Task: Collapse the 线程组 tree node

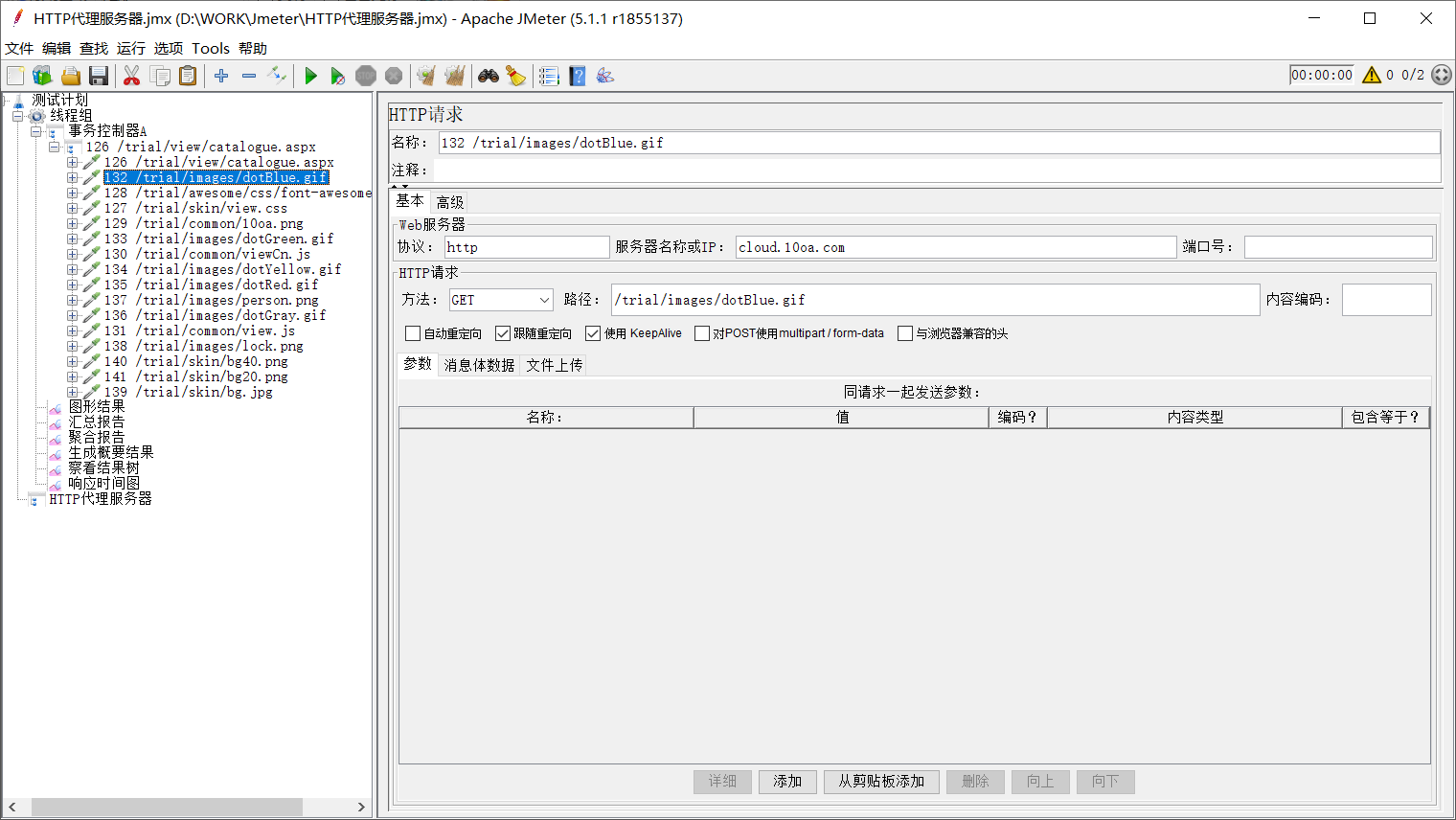Action: click(x=18, y=116)
